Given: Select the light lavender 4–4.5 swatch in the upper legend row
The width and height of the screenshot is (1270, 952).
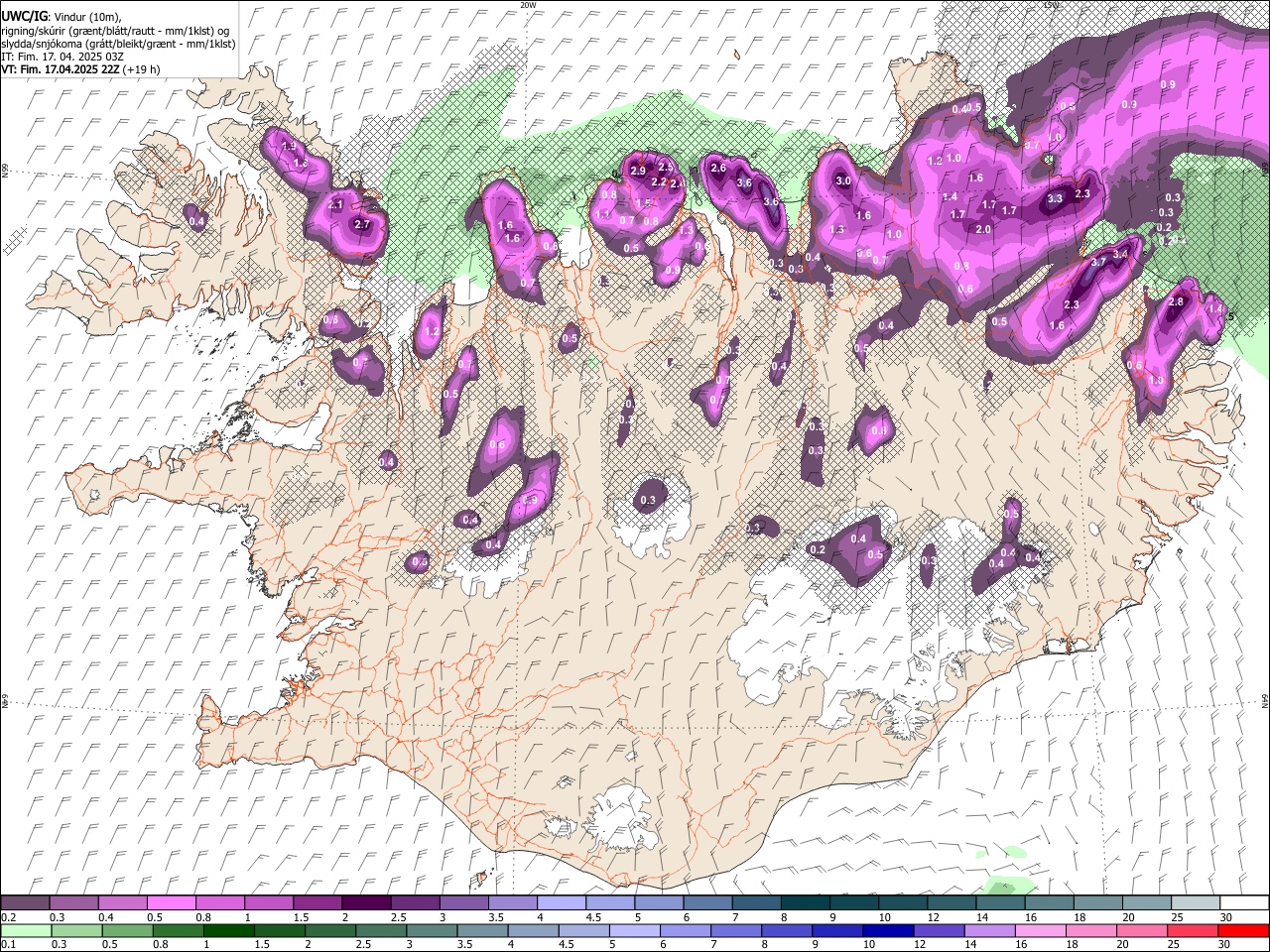Looking at the screenshot, I should (563, 902).
